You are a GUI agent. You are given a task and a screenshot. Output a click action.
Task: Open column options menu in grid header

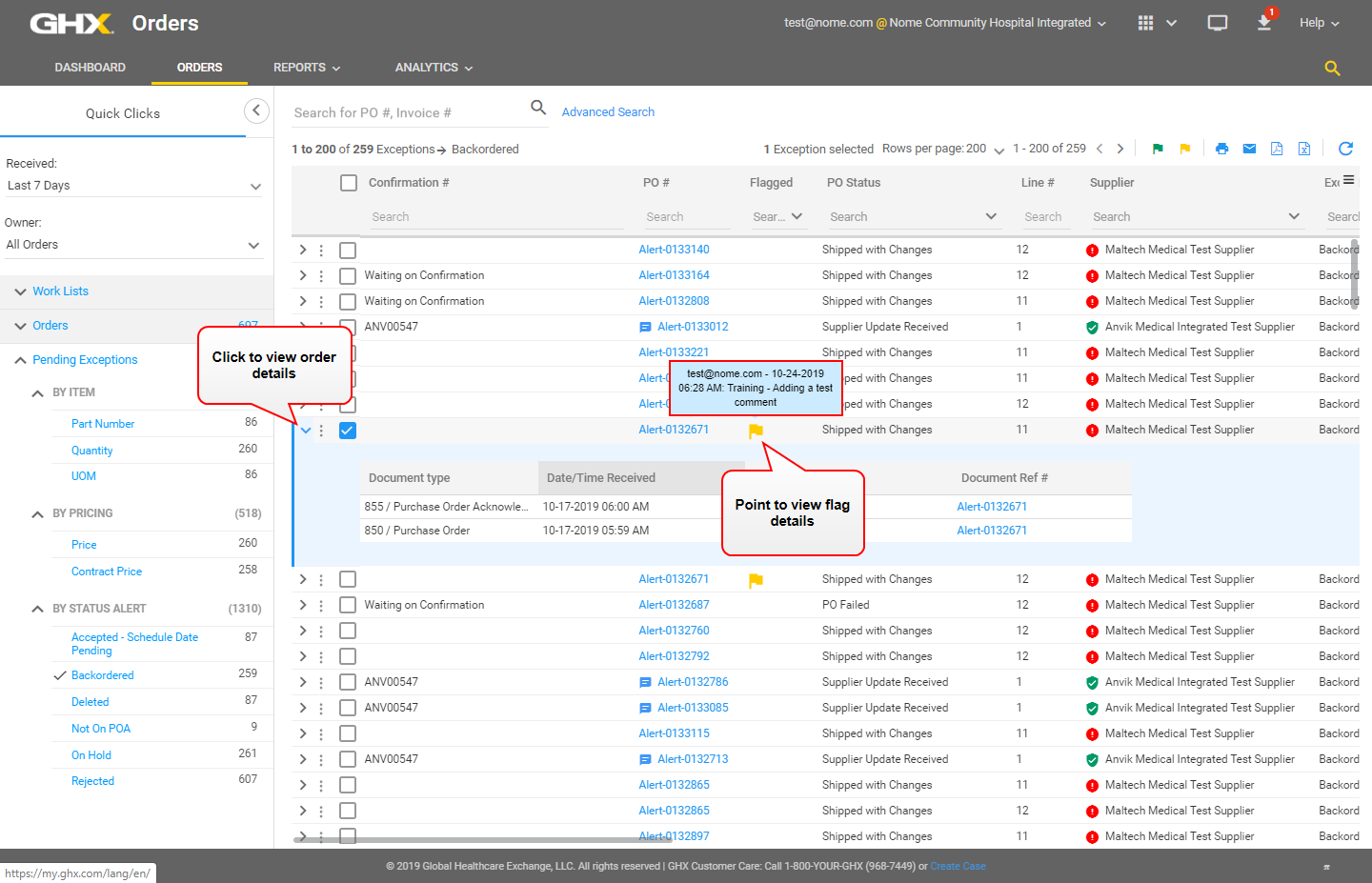[x=1348, y=180]
